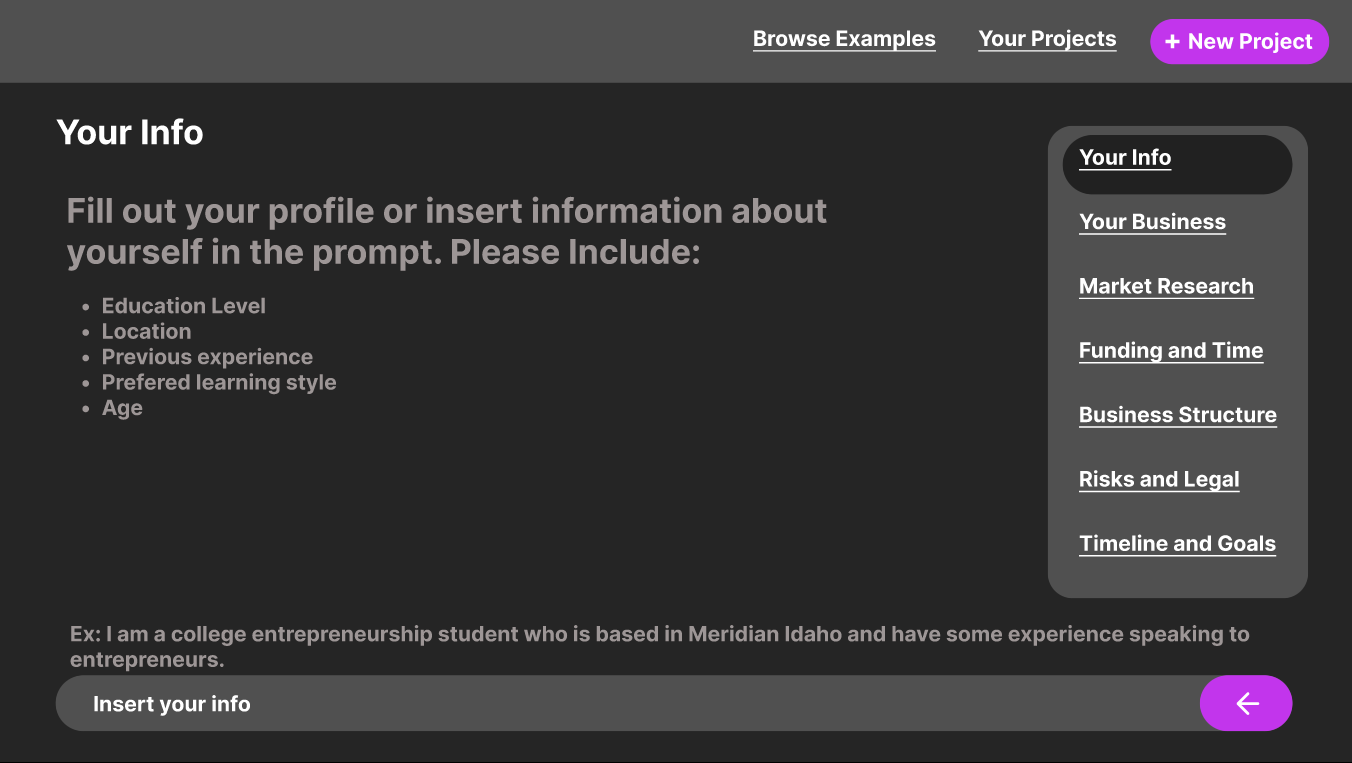Open the Browse Examples link

pos(844,39)
